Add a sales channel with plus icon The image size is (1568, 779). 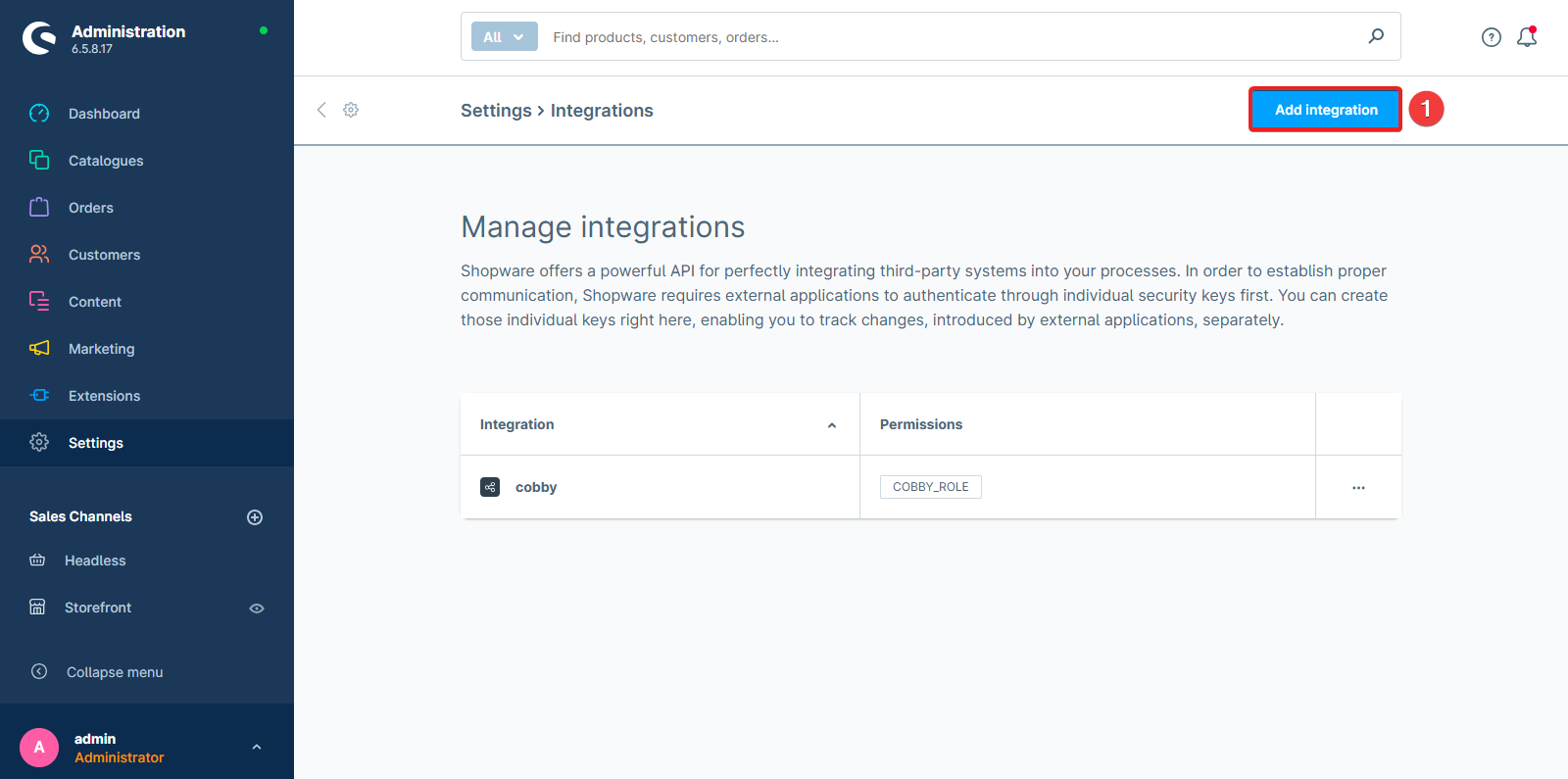(x=255, y=517)
